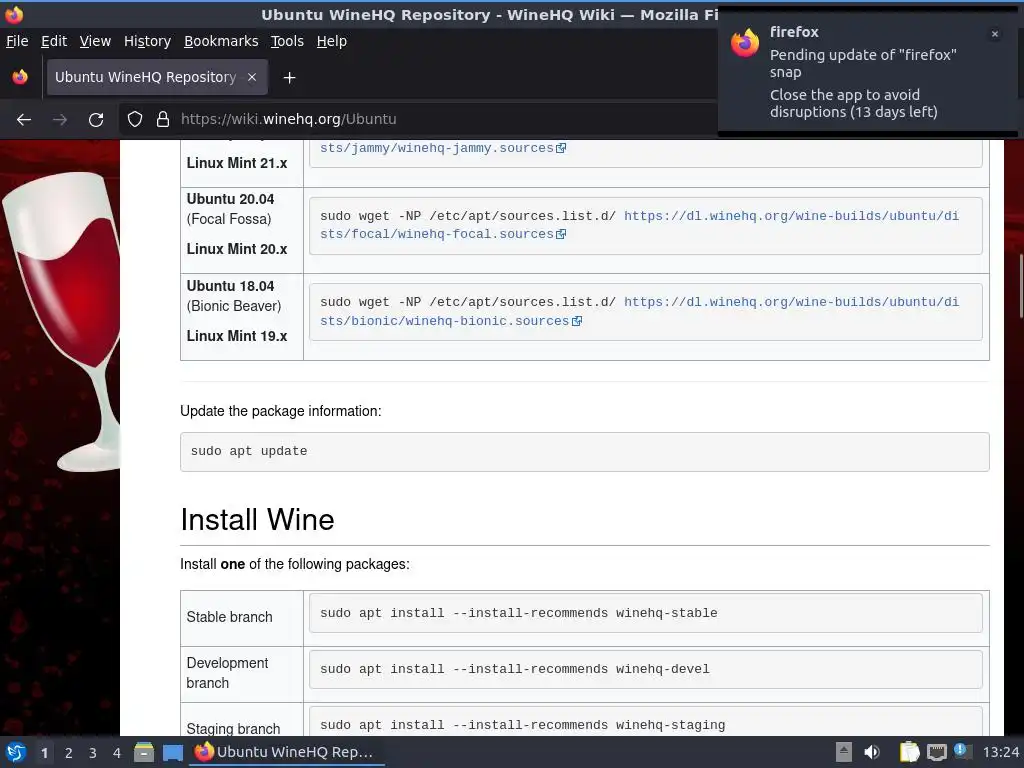Click the winehq-staging install command
The width and height of the screenshot is (1024, 768).
522,725
